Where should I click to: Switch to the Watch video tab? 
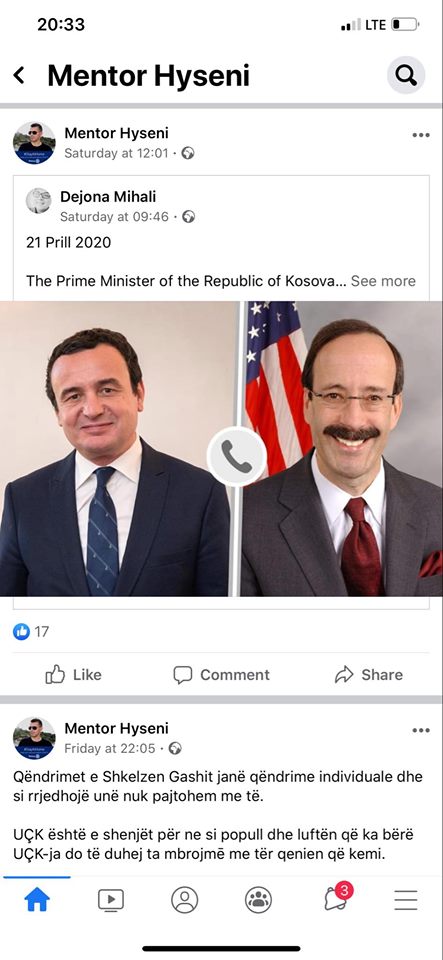(111, 900)
